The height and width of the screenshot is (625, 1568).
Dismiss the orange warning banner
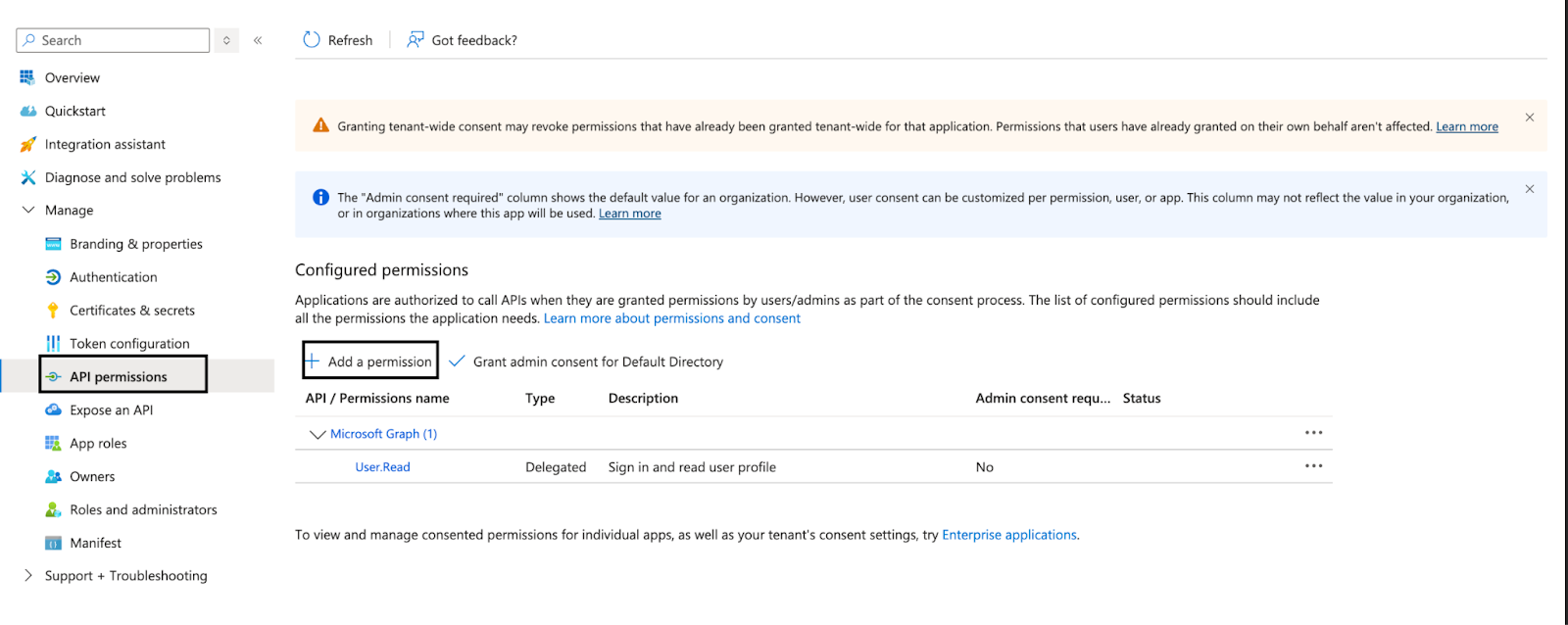(x=1529, y=118)
